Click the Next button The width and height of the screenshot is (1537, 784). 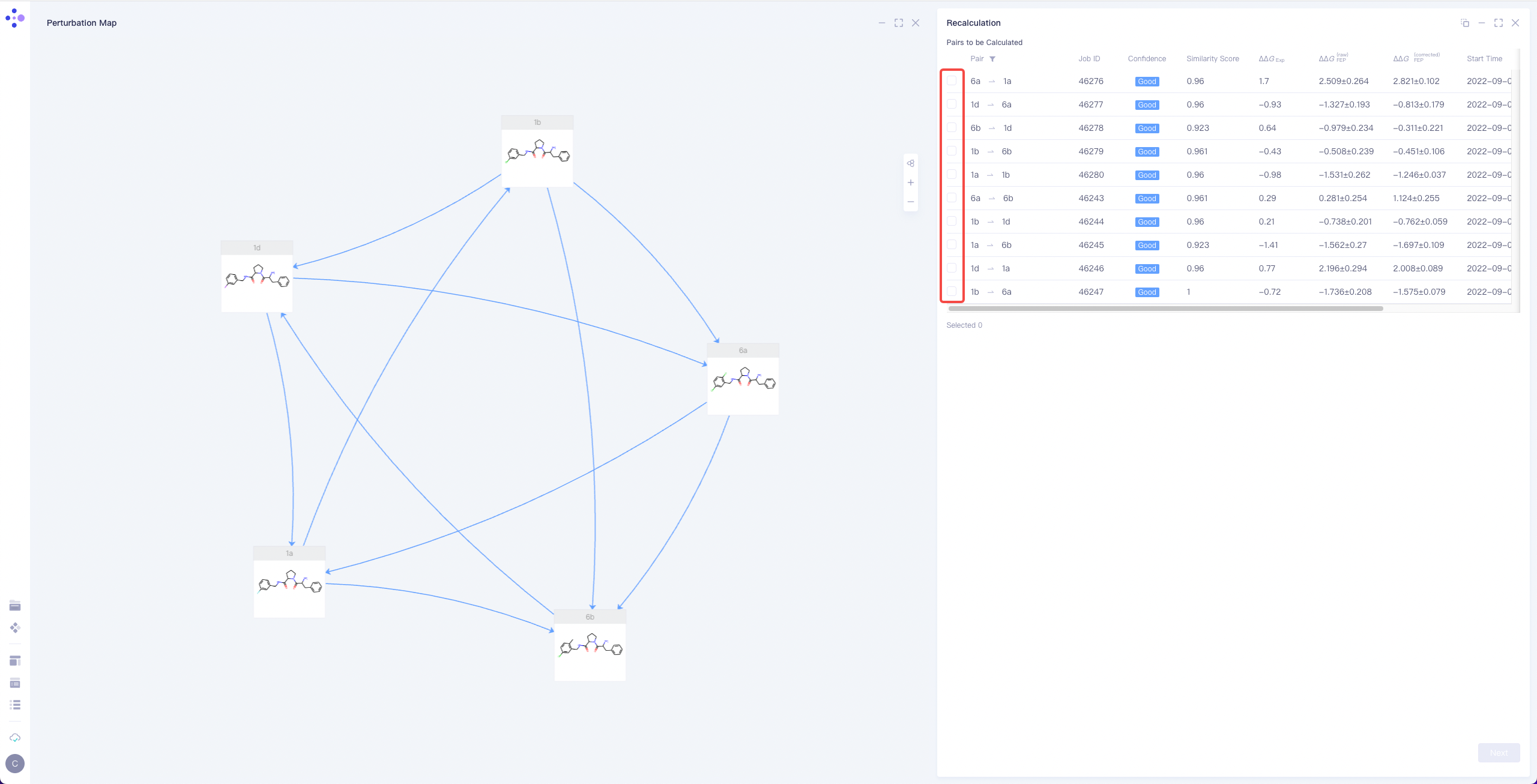tap(1499, 753)
